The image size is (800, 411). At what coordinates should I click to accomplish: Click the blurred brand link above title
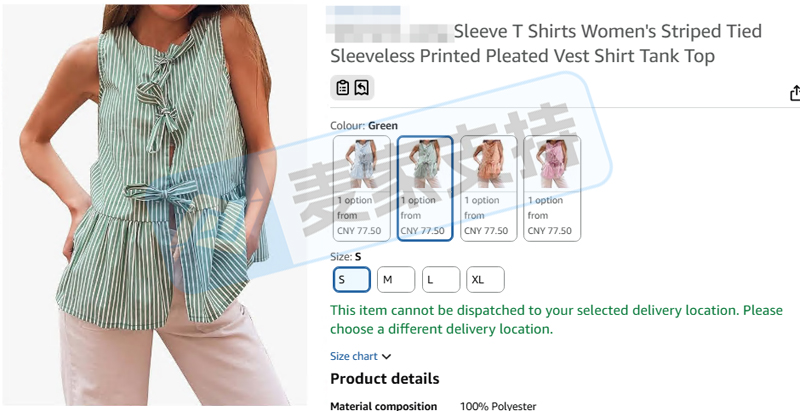point(363,10)
